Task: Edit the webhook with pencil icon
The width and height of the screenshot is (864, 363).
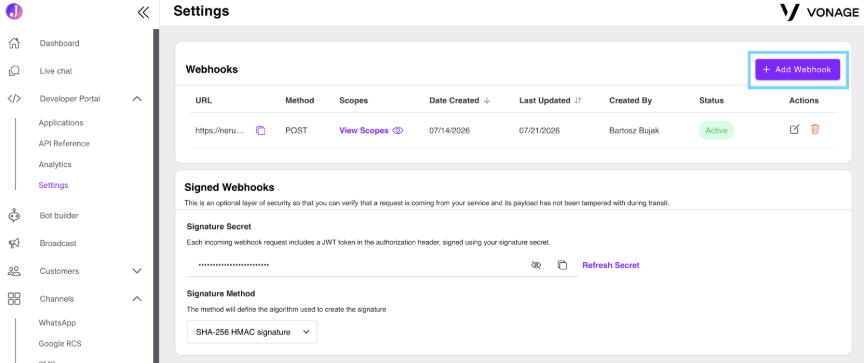Action: click(x=794, y=129)
